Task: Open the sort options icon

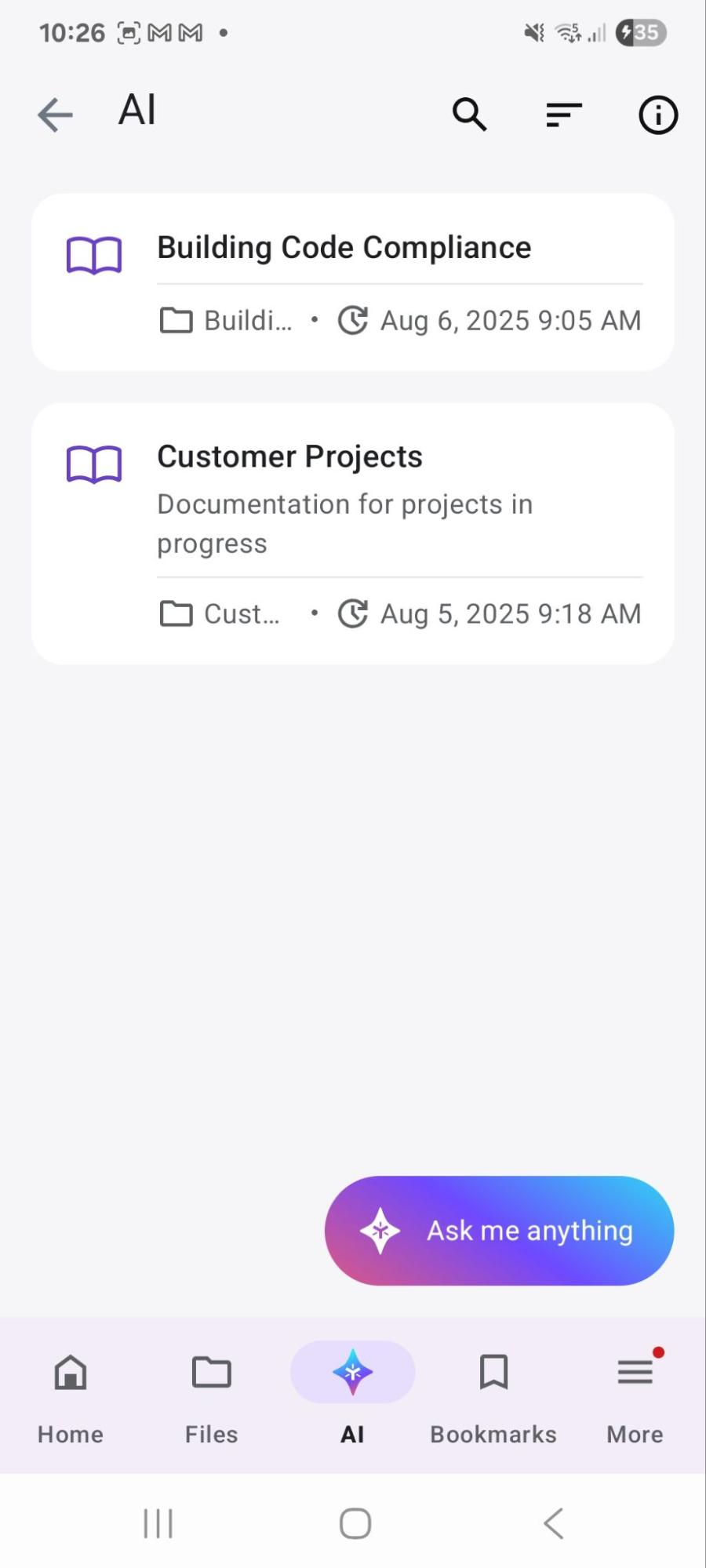Action: [x=563, y=115]
